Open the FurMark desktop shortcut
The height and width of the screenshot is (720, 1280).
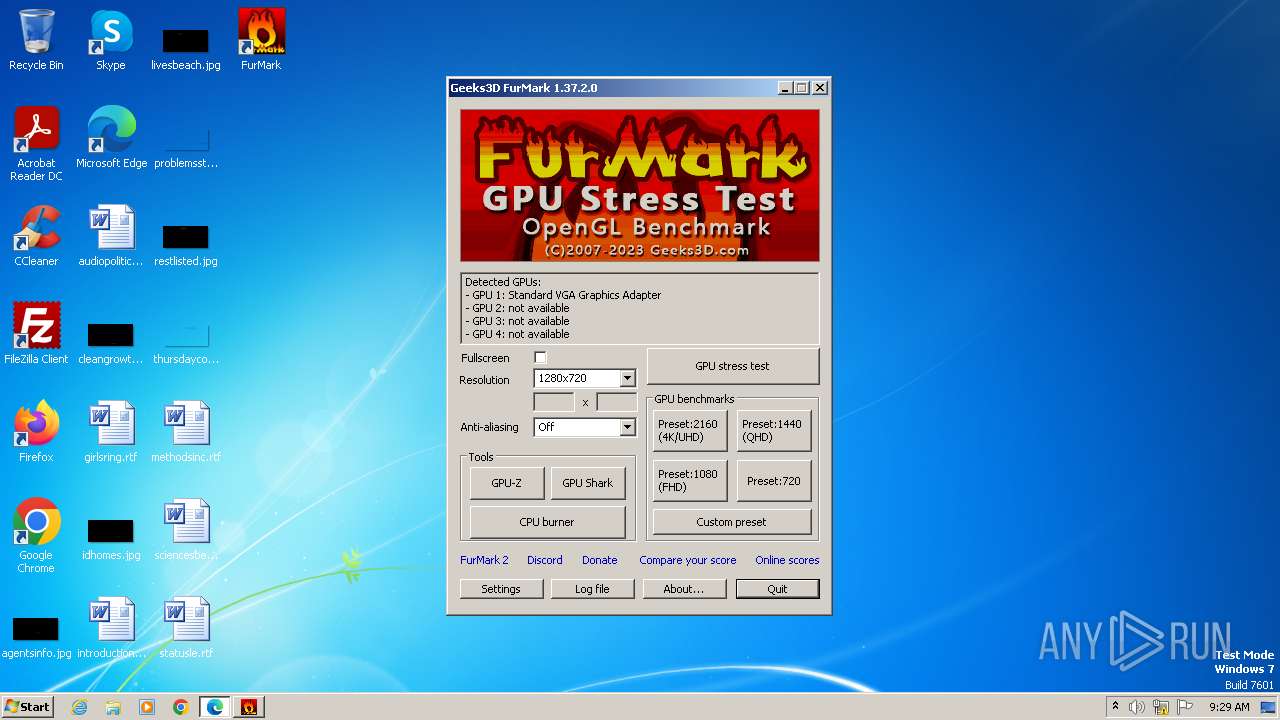[261, 40]
